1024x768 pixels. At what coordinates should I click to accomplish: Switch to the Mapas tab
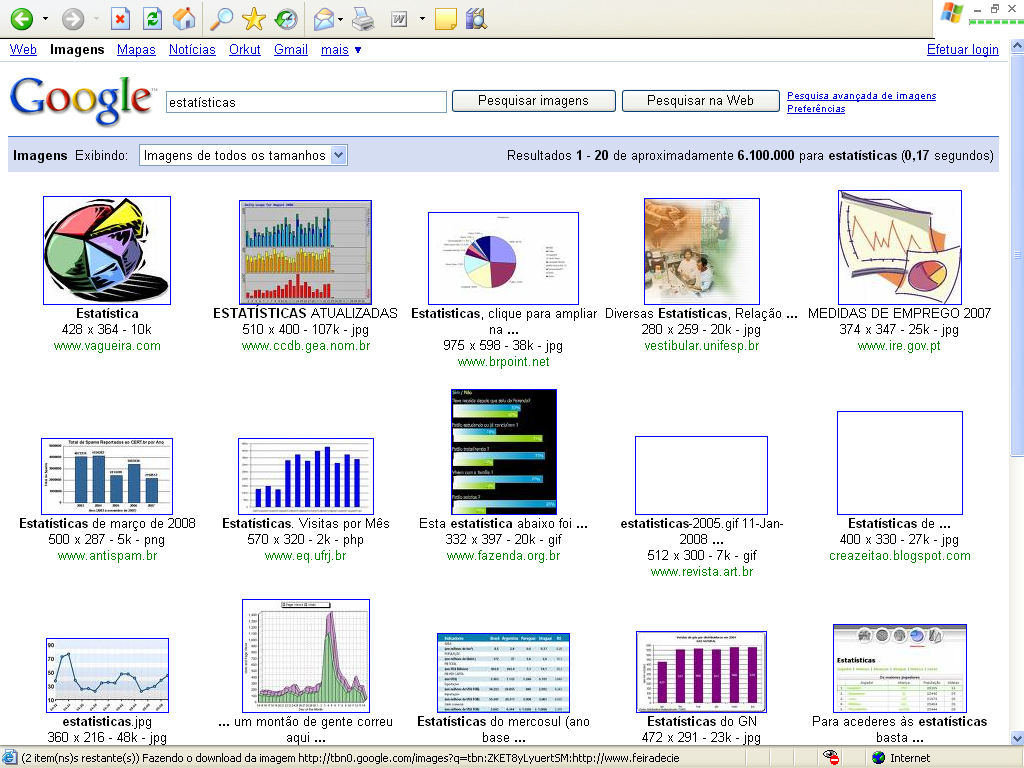tap(136, 49)
